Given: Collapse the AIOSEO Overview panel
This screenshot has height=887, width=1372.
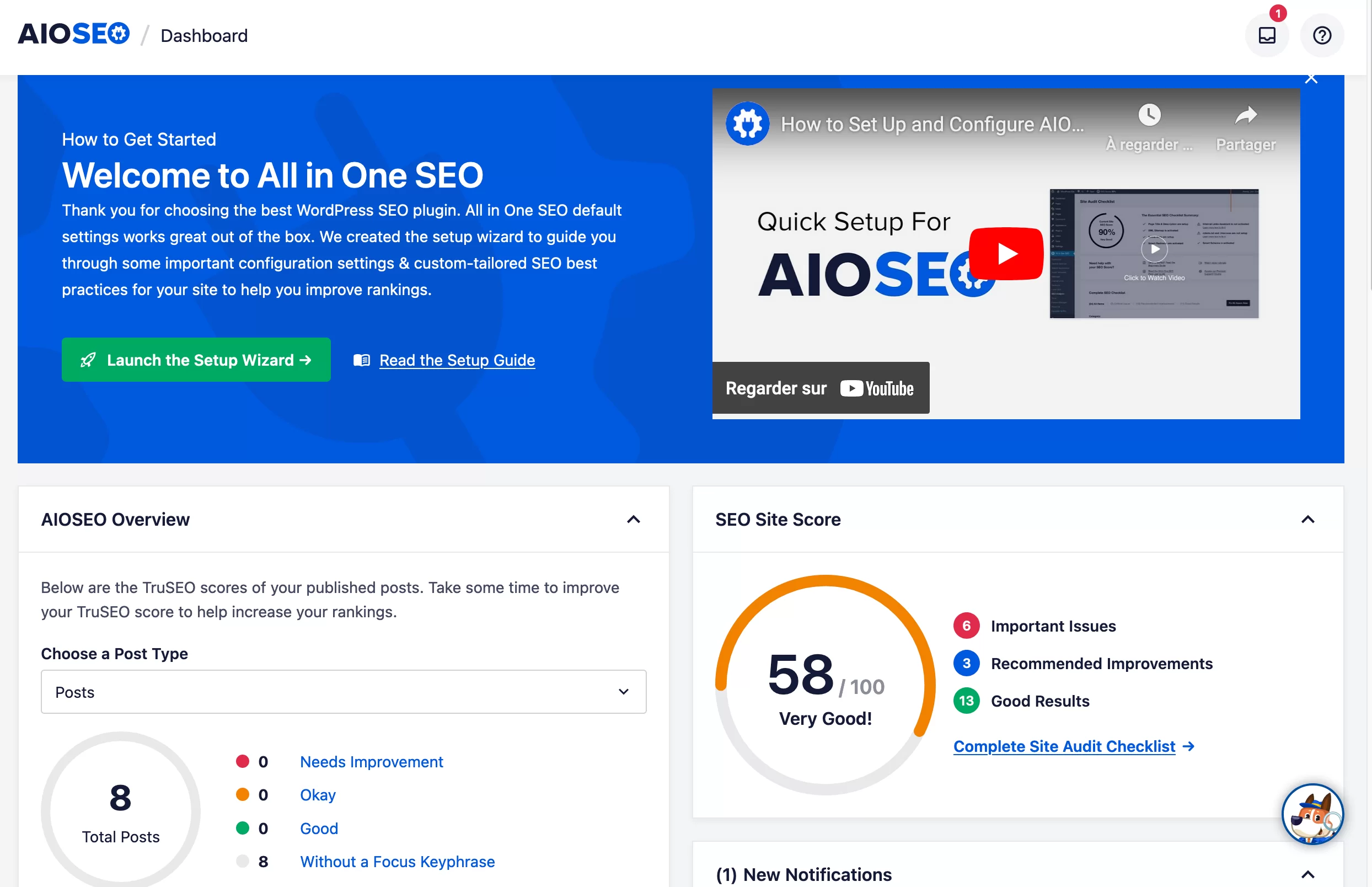Looking at the screenshot, I should click(x=634, y=519).
